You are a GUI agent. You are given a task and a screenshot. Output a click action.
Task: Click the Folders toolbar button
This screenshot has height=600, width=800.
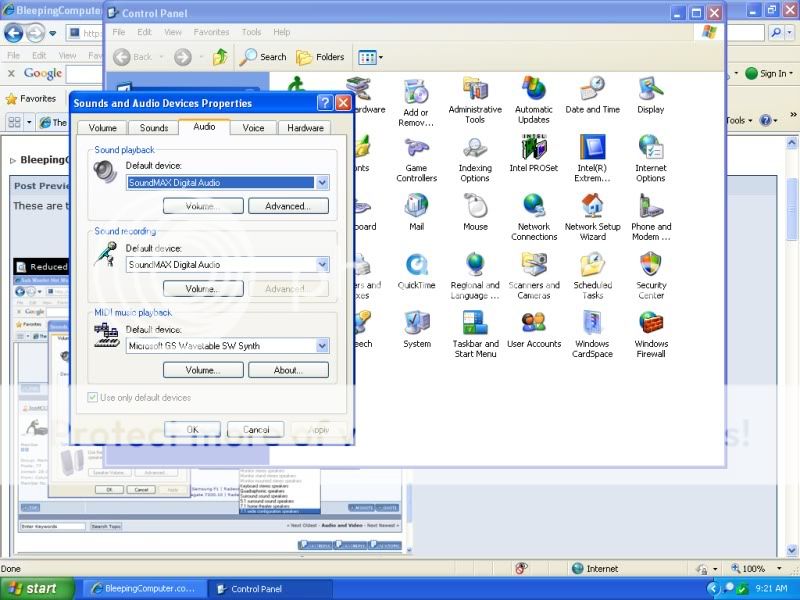coord(320,57)
